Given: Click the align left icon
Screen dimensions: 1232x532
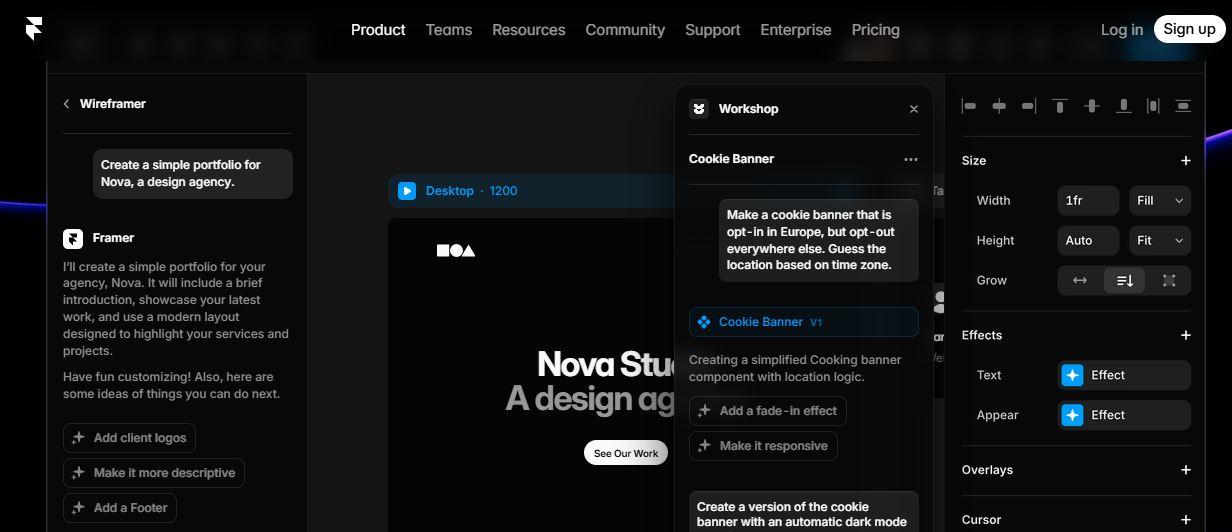Looking at the screenshot, I should pos(968,106).
